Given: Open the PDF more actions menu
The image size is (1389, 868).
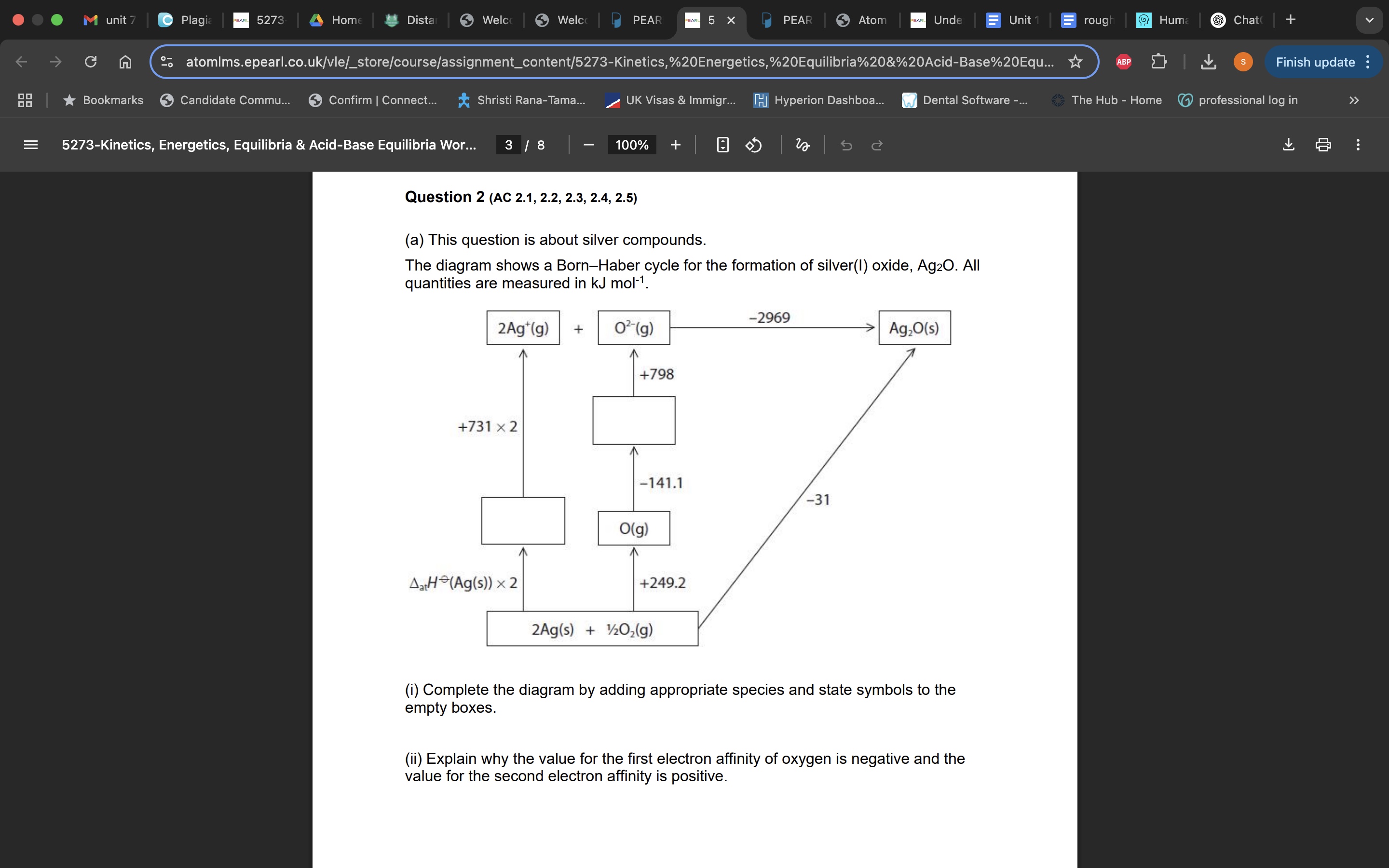Looking at the screenshot, I should [x=1358, y=145].
